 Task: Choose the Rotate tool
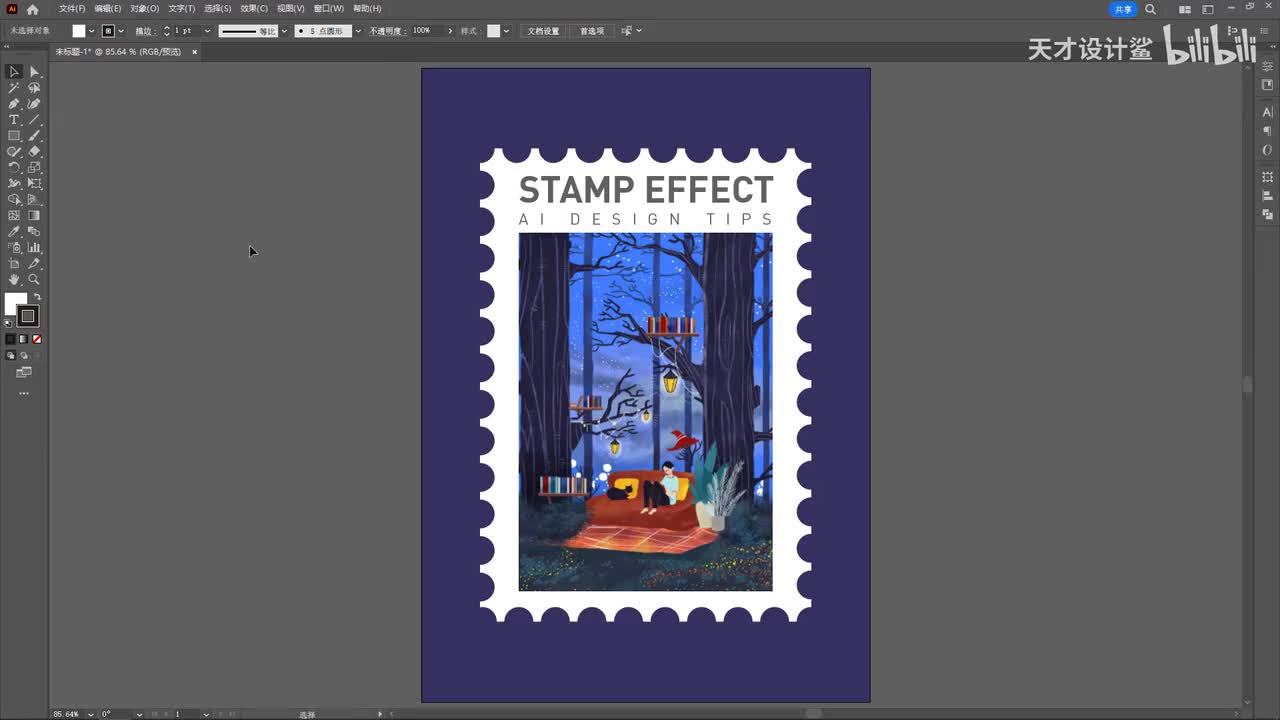click(14, 168)
